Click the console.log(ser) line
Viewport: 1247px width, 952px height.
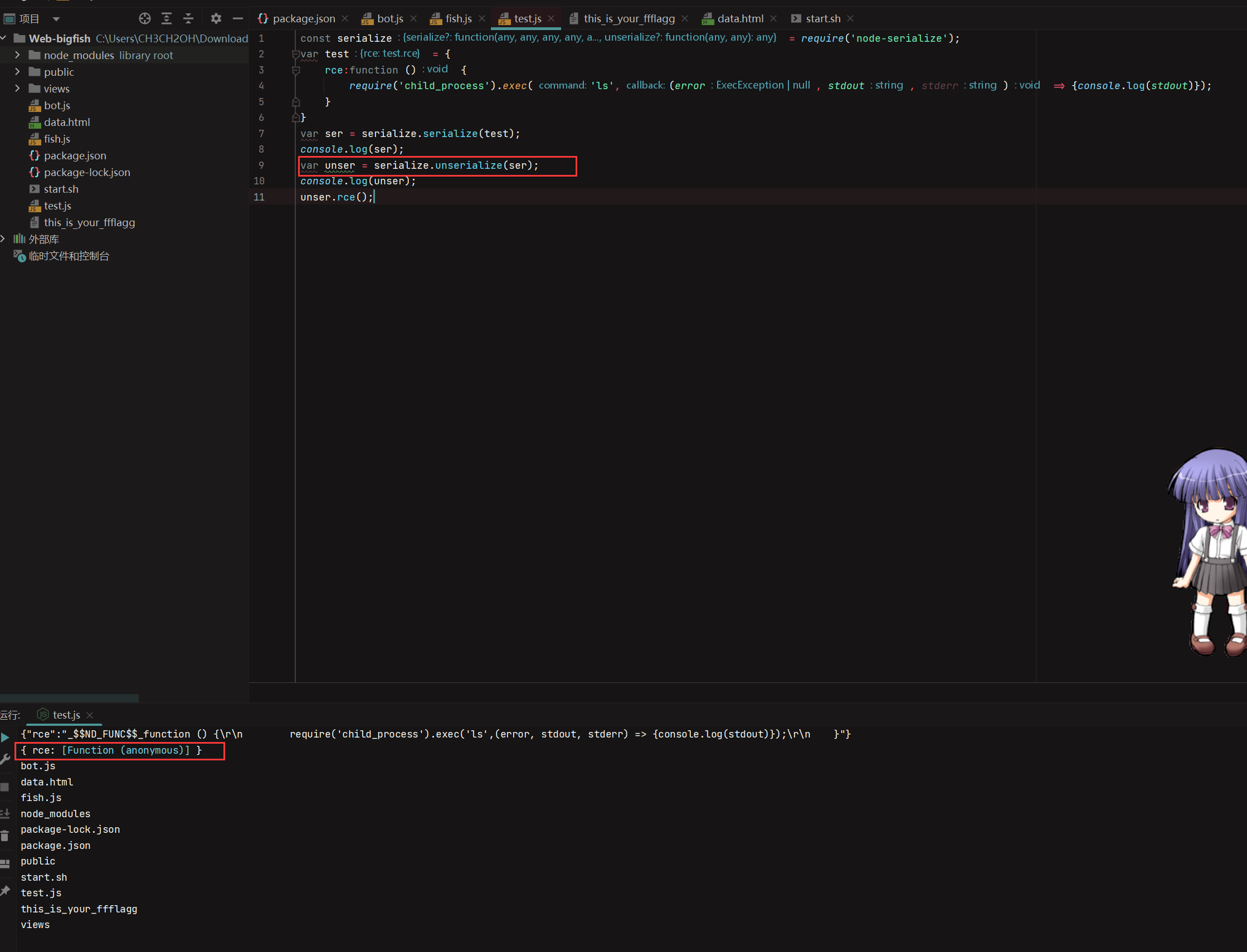[352, 150]
